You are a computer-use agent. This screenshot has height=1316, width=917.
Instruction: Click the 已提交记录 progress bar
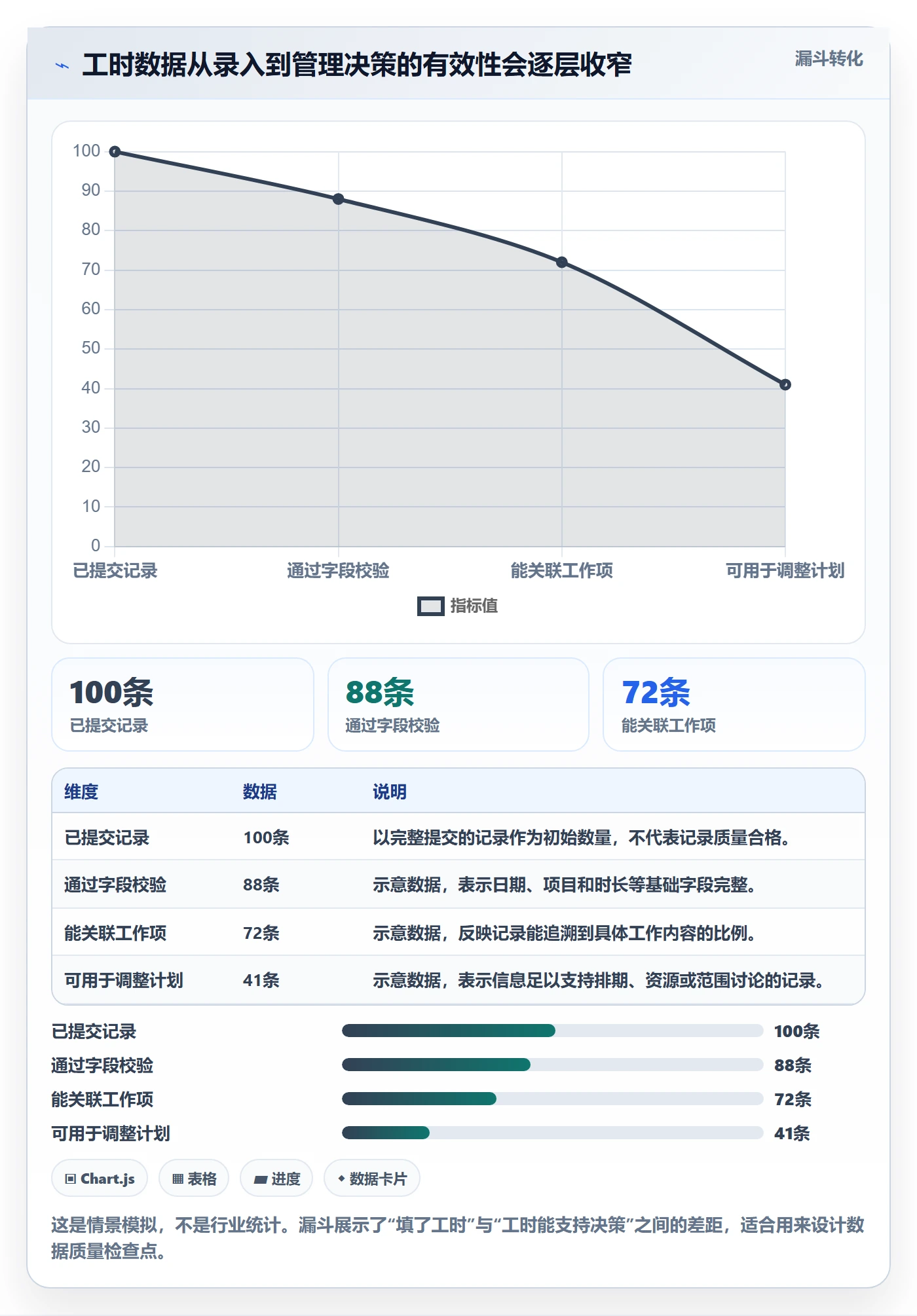[x=552, y=1031]
